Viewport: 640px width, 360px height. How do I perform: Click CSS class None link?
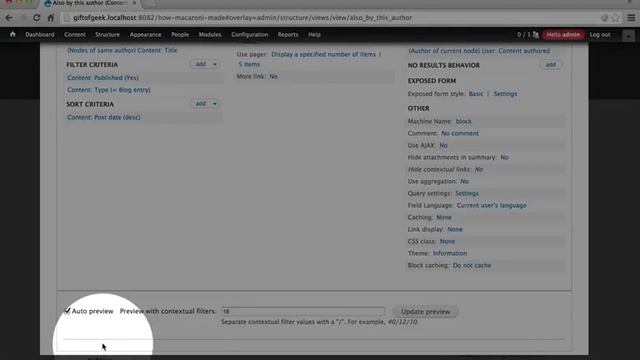[447, 241]
